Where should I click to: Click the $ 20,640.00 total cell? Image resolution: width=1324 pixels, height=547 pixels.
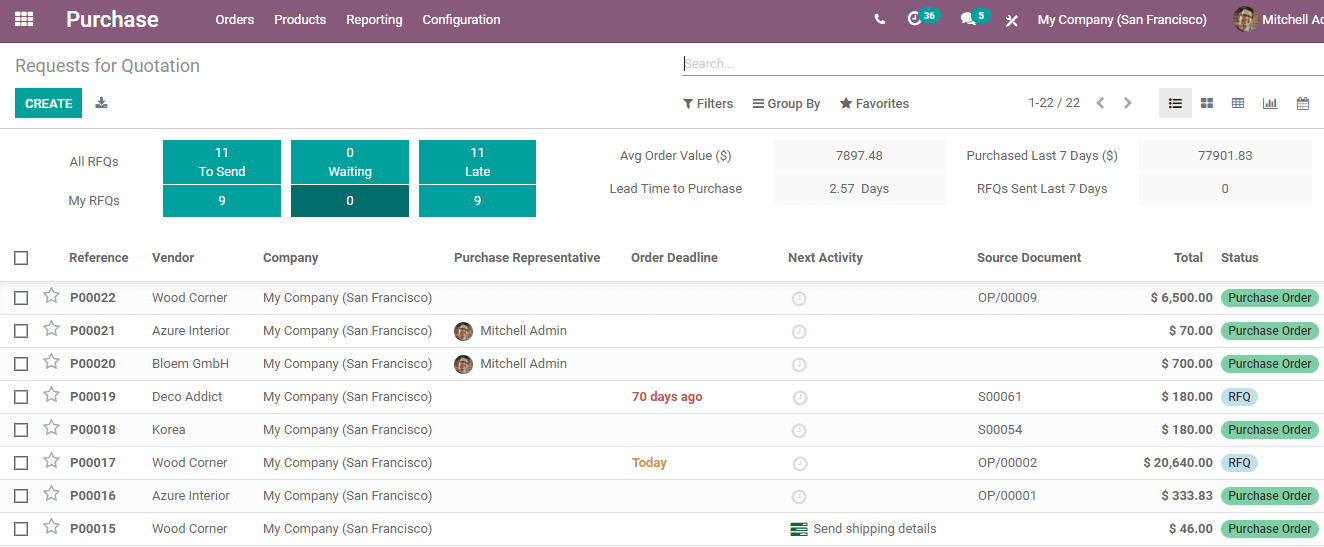(x=1178, y=463)
